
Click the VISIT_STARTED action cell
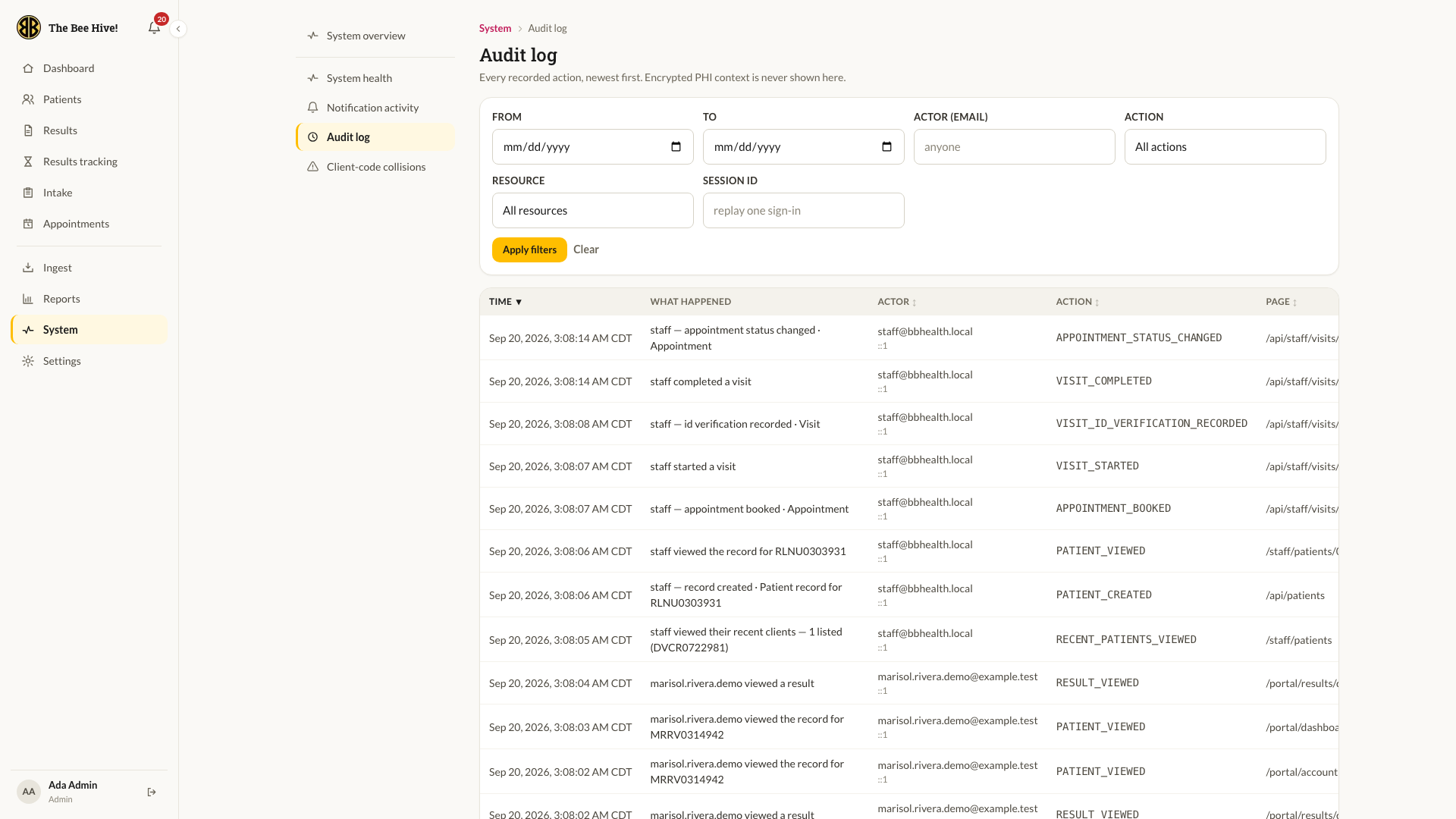click(1097, 466)
